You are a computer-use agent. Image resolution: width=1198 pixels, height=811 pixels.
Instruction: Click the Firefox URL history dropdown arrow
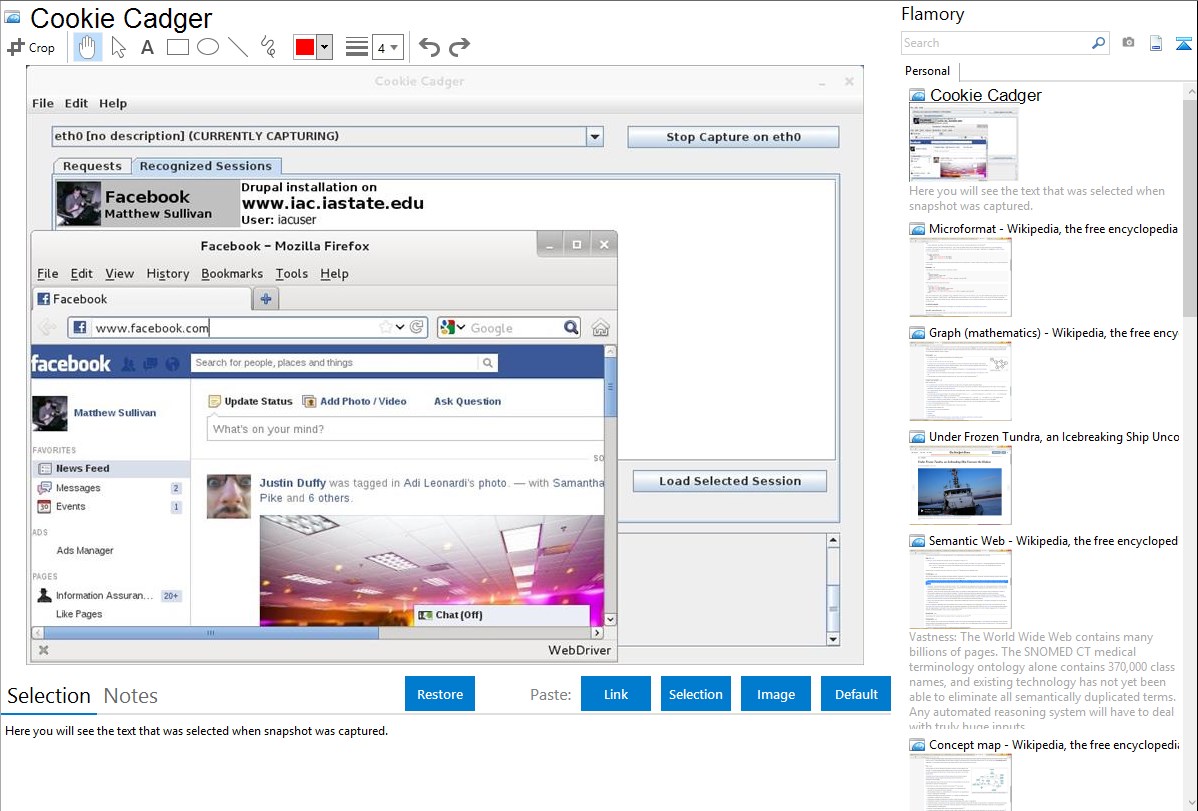tap(400, 327)
